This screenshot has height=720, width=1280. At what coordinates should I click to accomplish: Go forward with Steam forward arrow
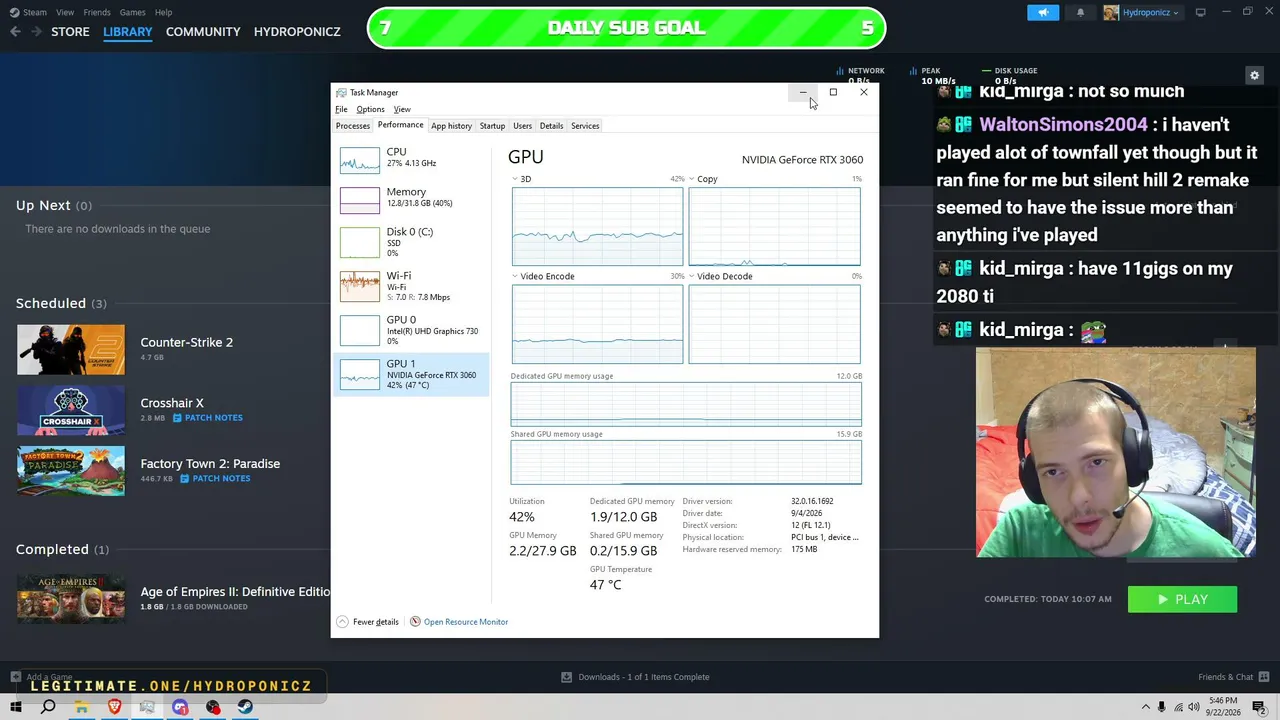click(36, 32)
